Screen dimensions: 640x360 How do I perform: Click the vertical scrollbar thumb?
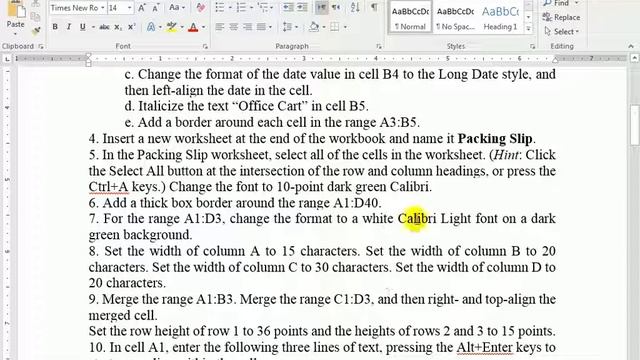tap(634, 125)
